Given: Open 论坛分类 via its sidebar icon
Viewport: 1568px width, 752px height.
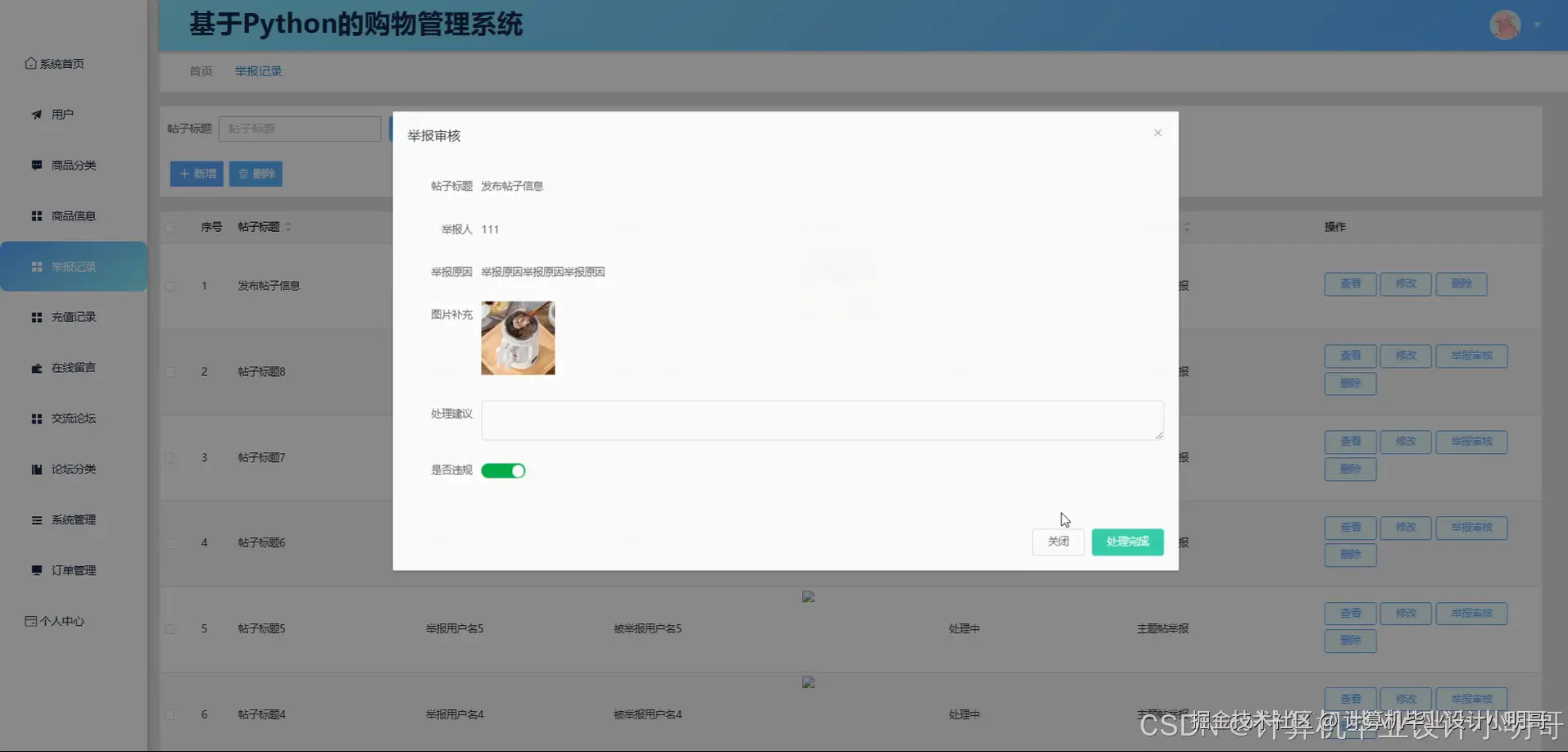Looking at the screenshot, I should pos(35,469).
